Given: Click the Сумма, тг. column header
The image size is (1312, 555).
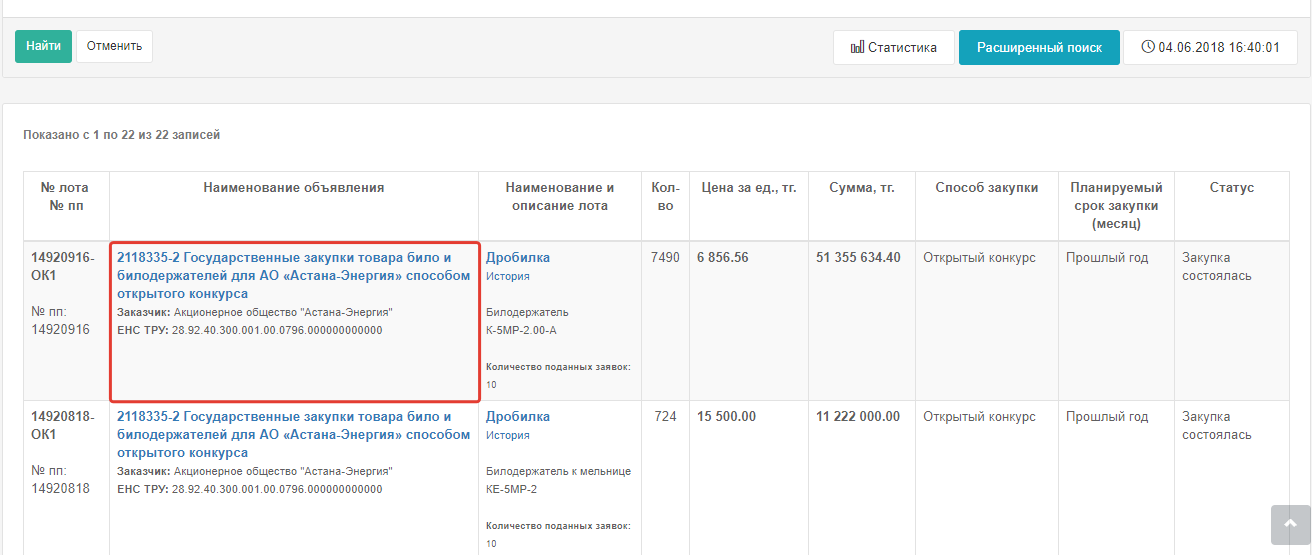Looking at the screenshot, I should click(861, 188).
